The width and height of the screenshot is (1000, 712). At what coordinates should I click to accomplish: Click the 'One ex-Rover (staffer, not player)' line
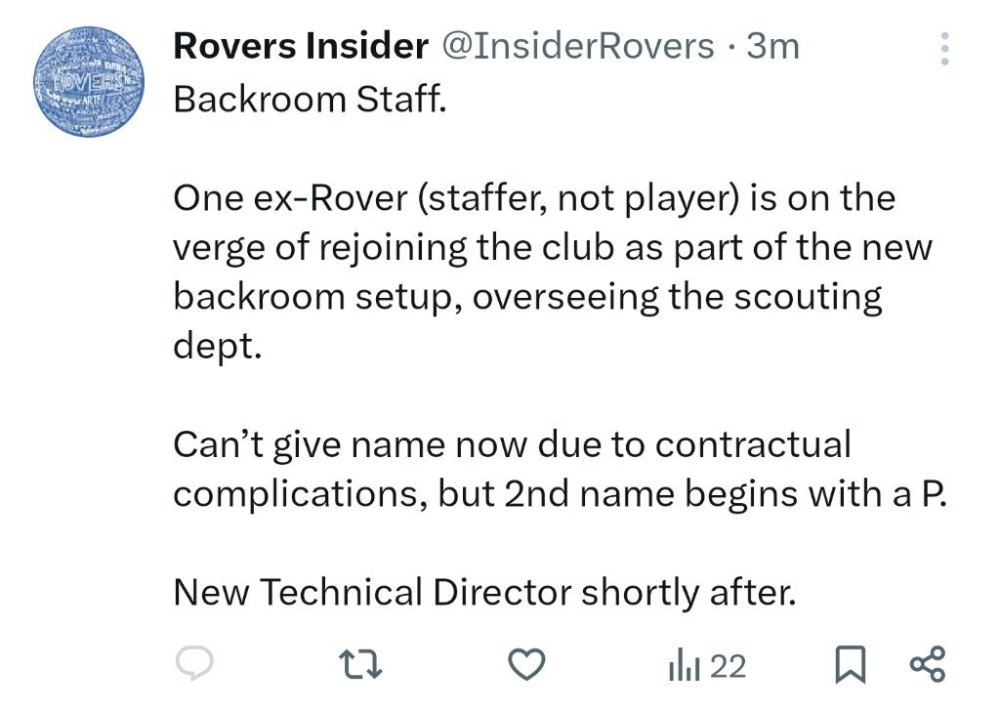[534, 198]
